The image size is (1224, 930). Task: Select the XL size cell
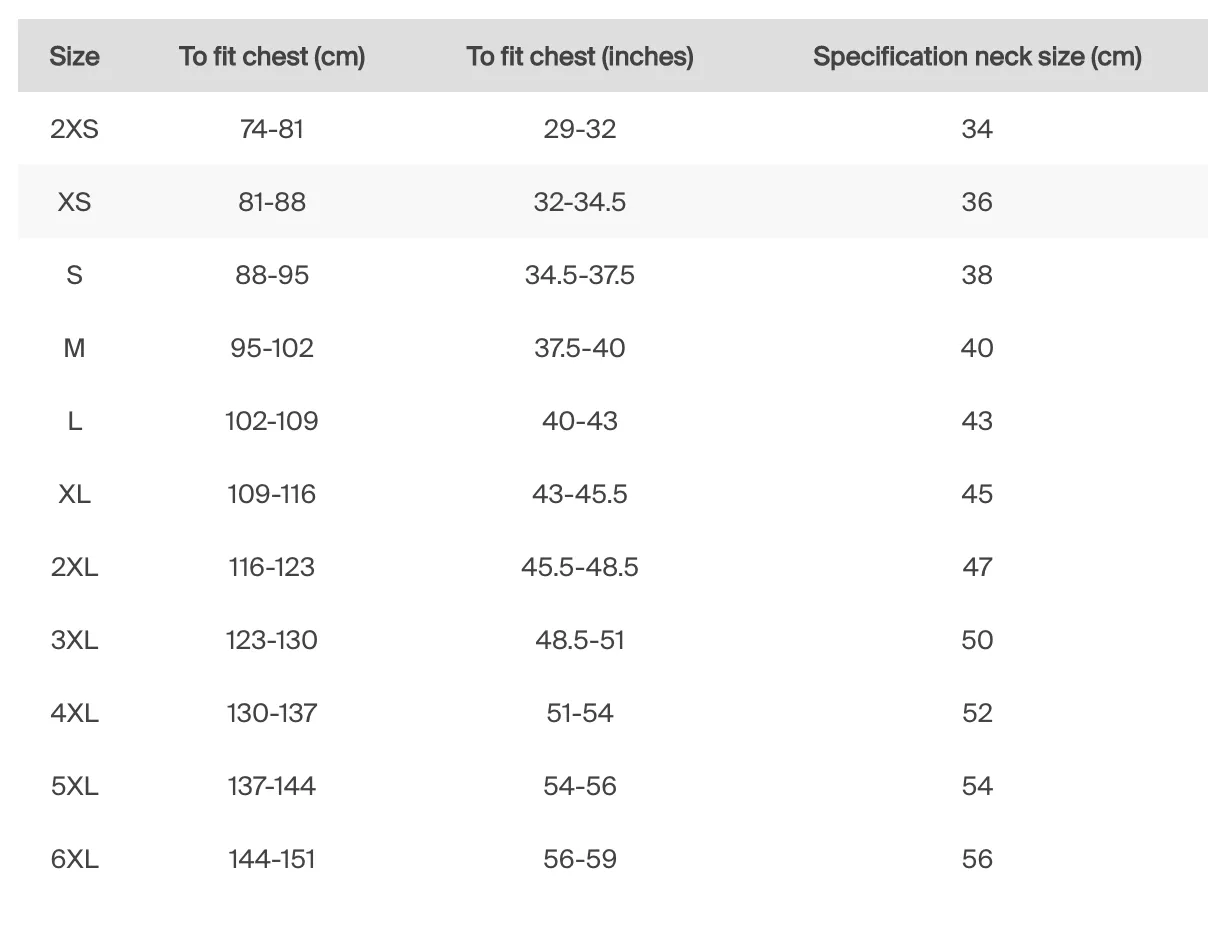pos(74,494)
